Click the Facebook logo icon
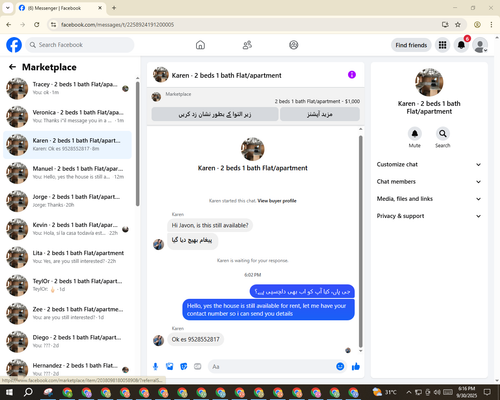The width and height of the screenshot is (500, 400). (x=14, y=45)
